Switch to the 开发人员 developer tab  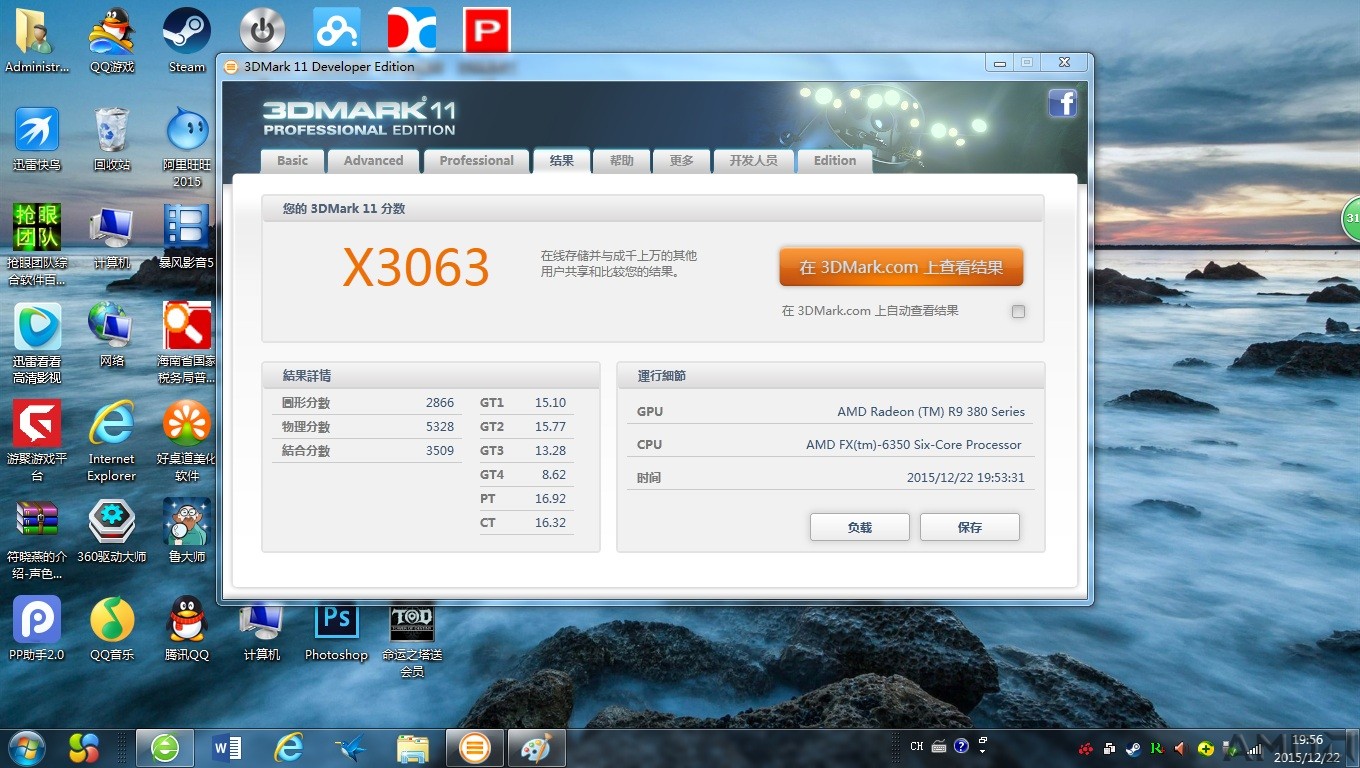click(753, 161)
